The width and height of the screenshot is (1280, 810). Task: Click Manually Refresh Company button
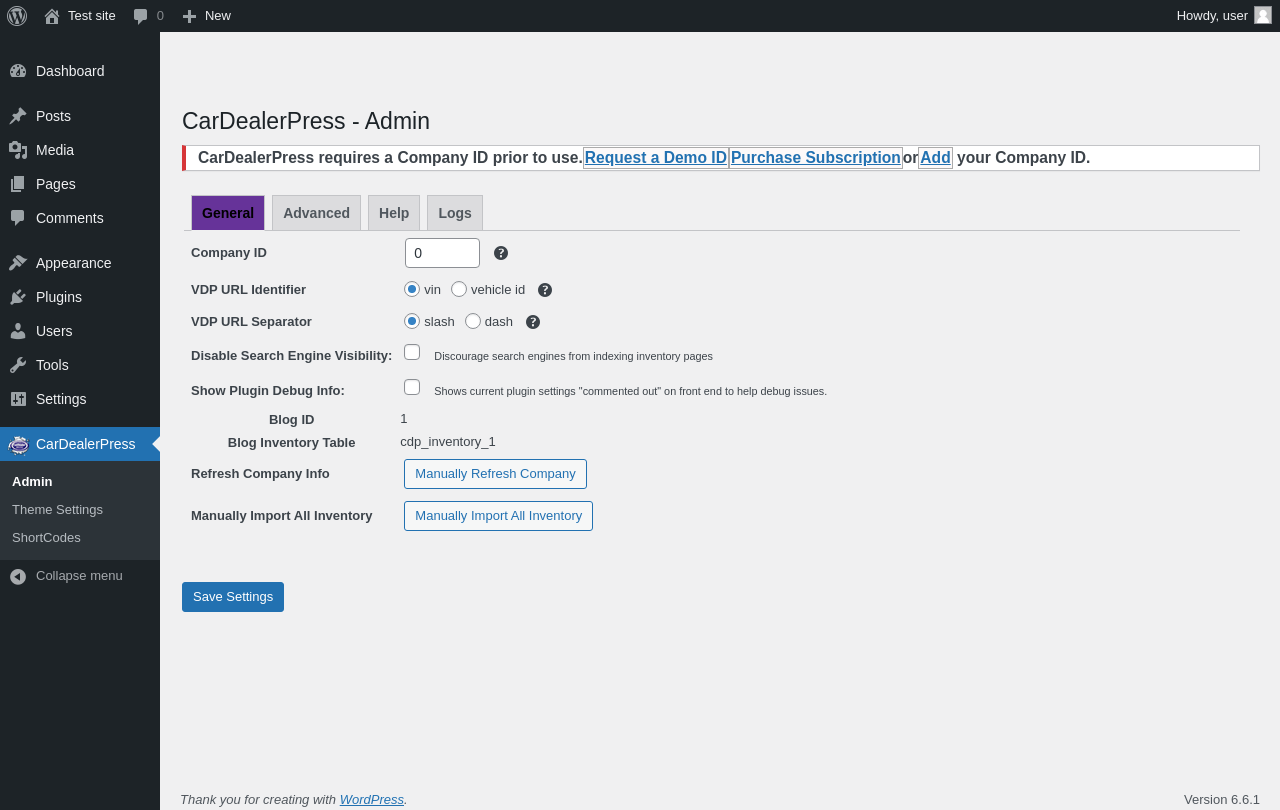495,474
